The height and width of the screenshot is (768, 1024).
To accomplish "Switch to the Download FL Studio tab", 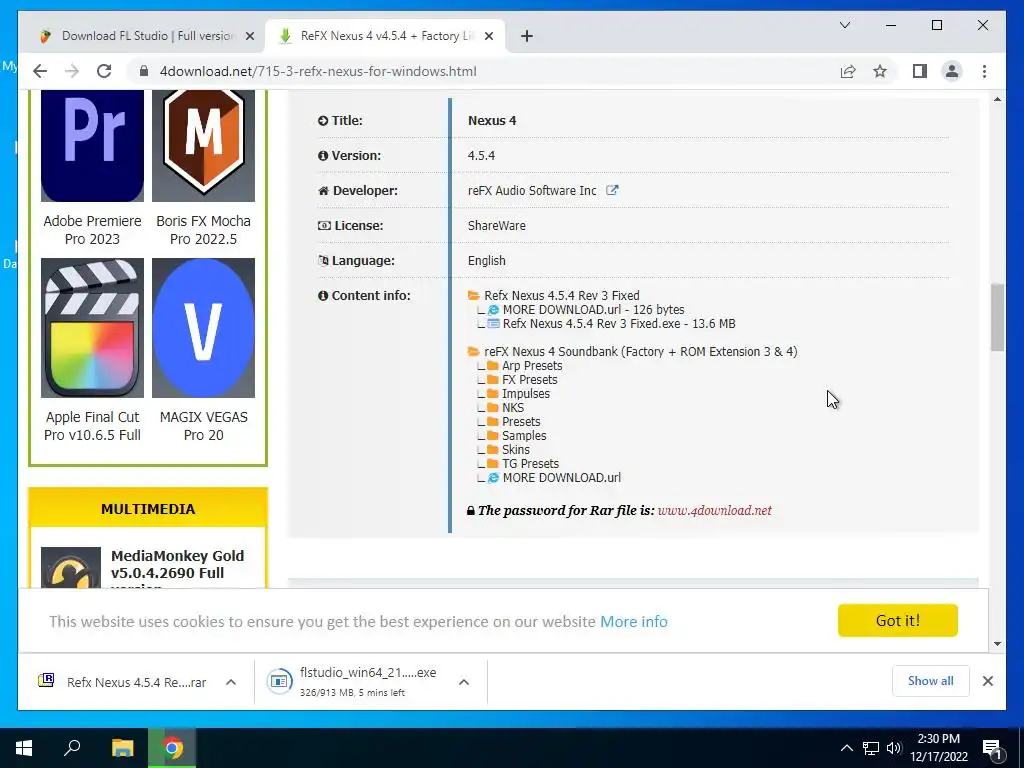I will tap(147, 36).
